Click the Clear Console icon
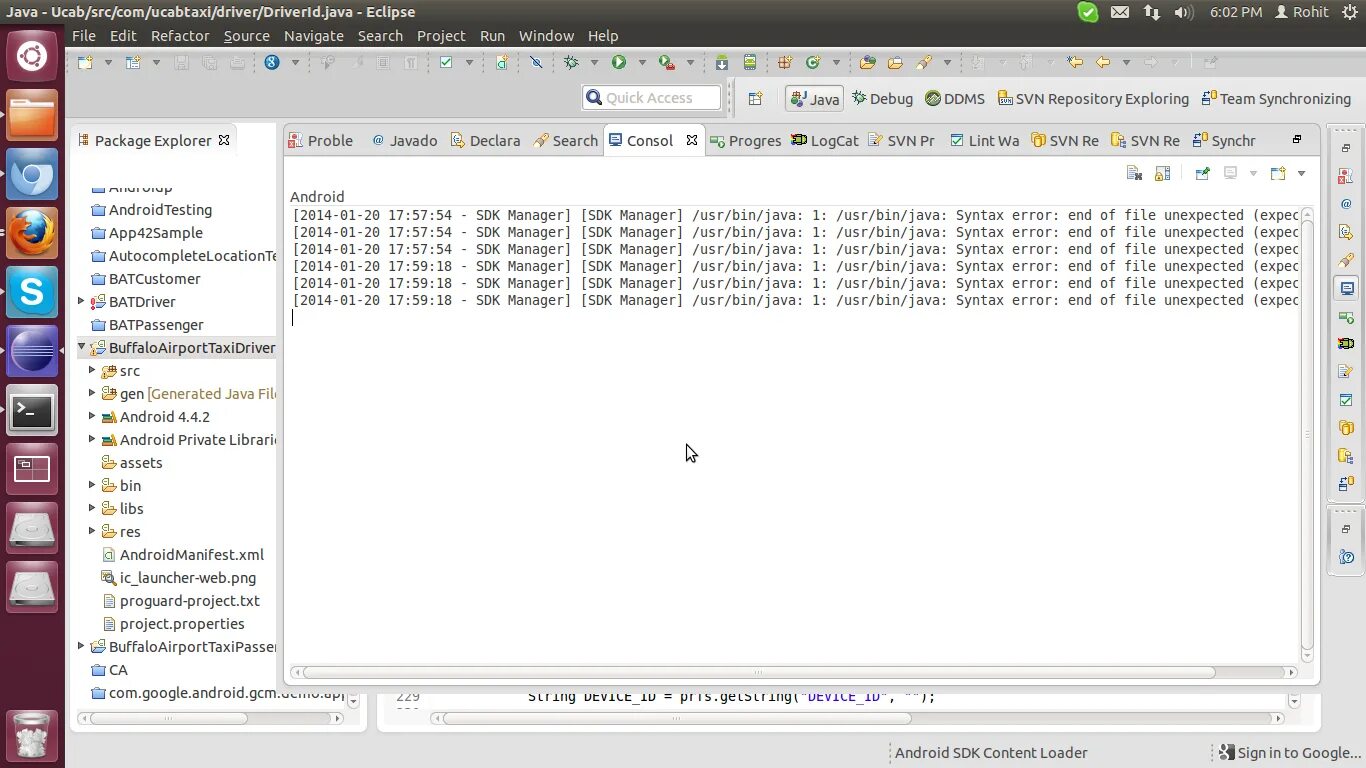 coord(1134,173)
